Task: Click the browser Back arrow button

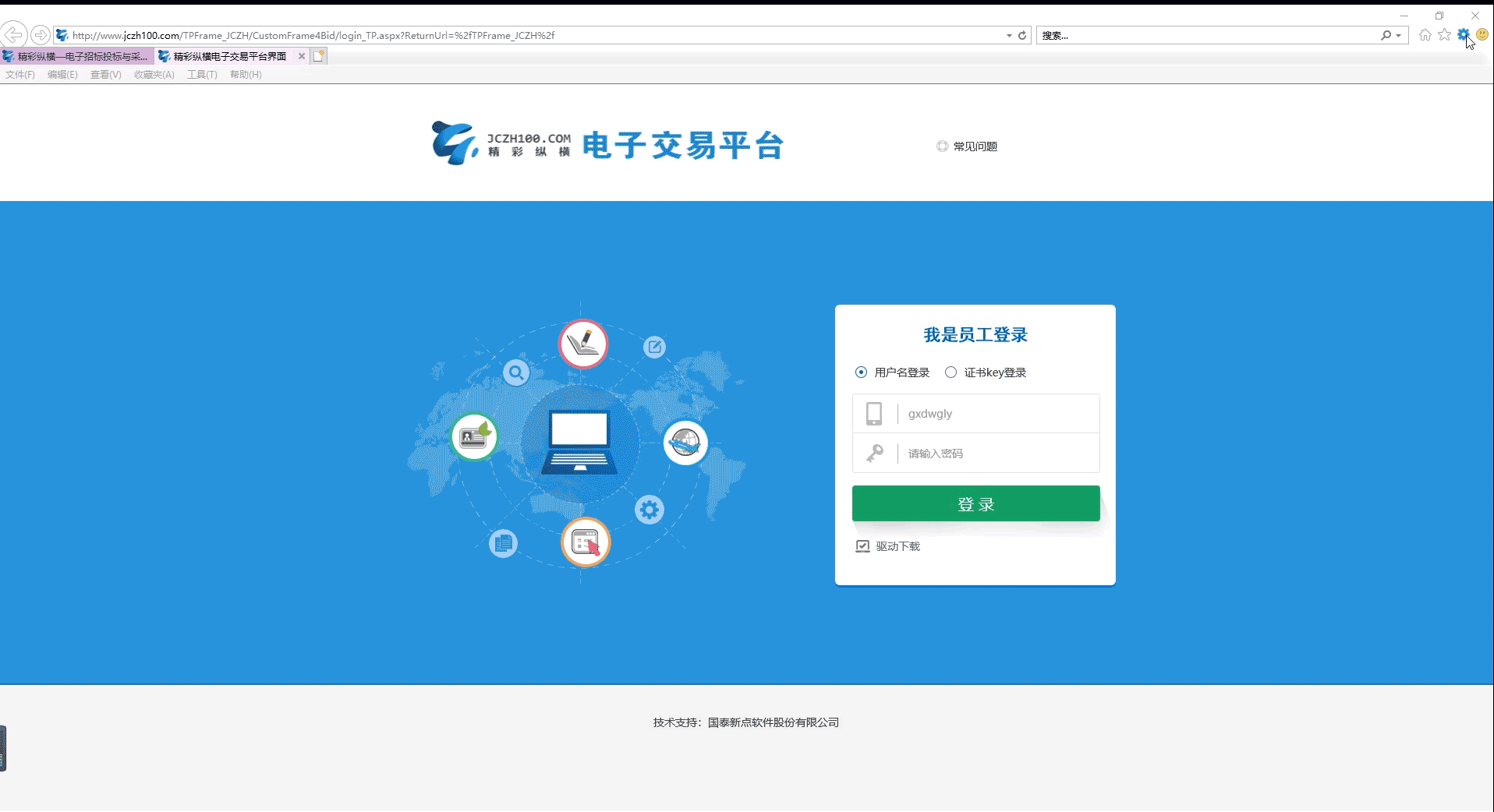Action: coord(14,35)
